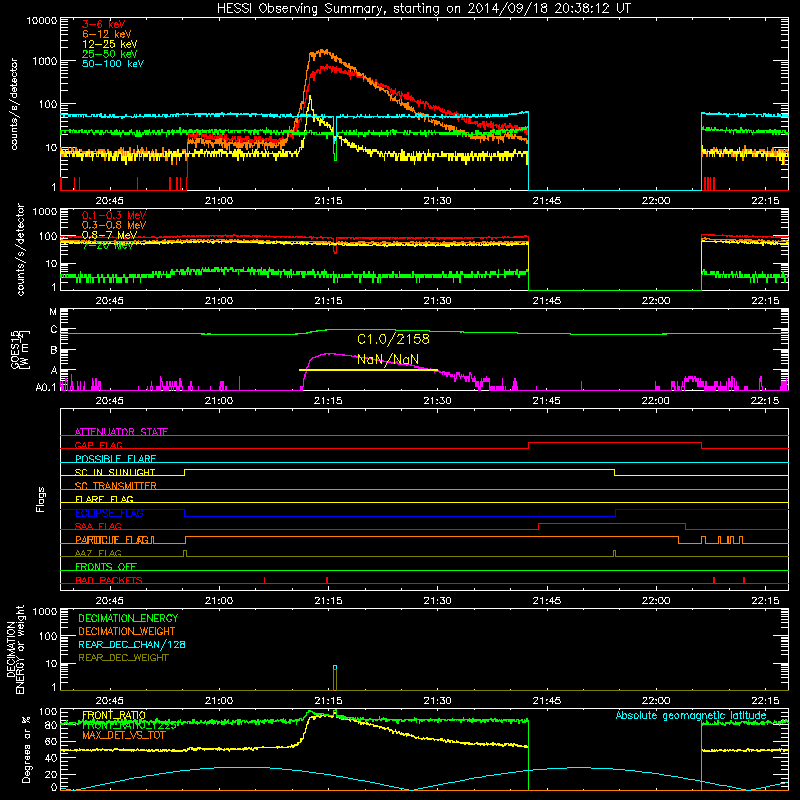Click the 0.3-0.8 MeV legend label

114,225
